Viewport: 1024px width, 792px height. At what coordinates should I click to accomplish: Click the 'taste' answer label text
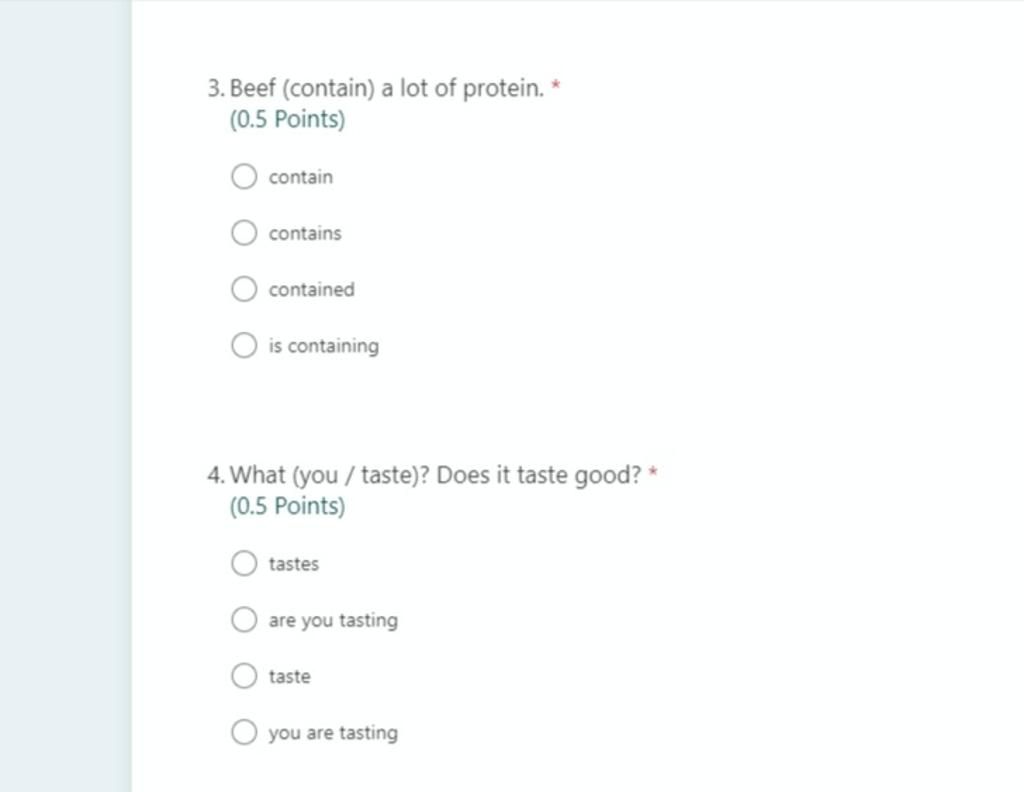click(289, 676)
